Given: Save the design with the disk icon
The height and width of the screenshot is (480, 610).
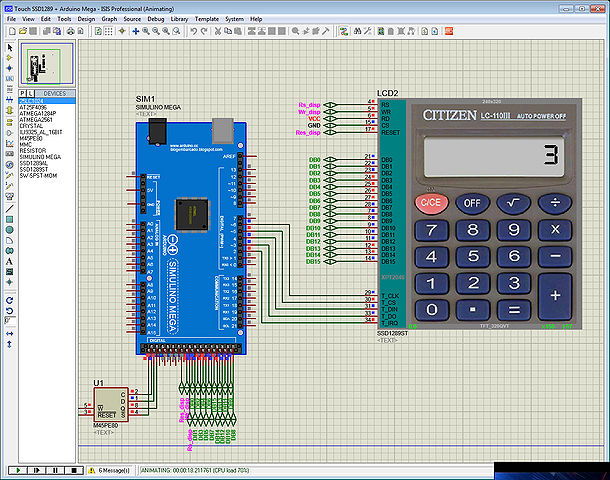Looking at the screenshot, I should (33, 32).
